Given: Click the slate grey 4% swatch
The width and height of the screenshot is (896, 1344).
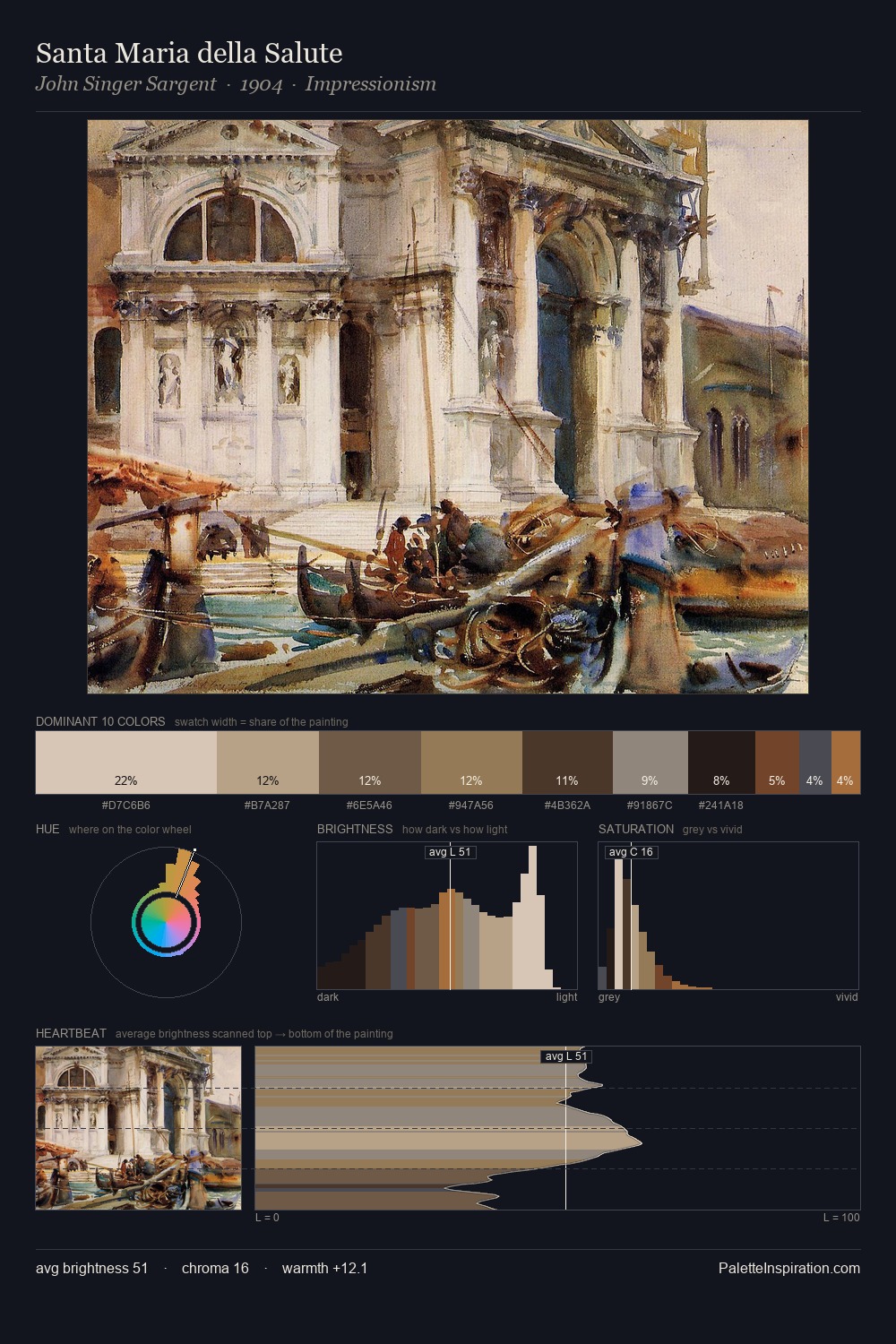Looking at the screenshot, I should coord(815,762).
